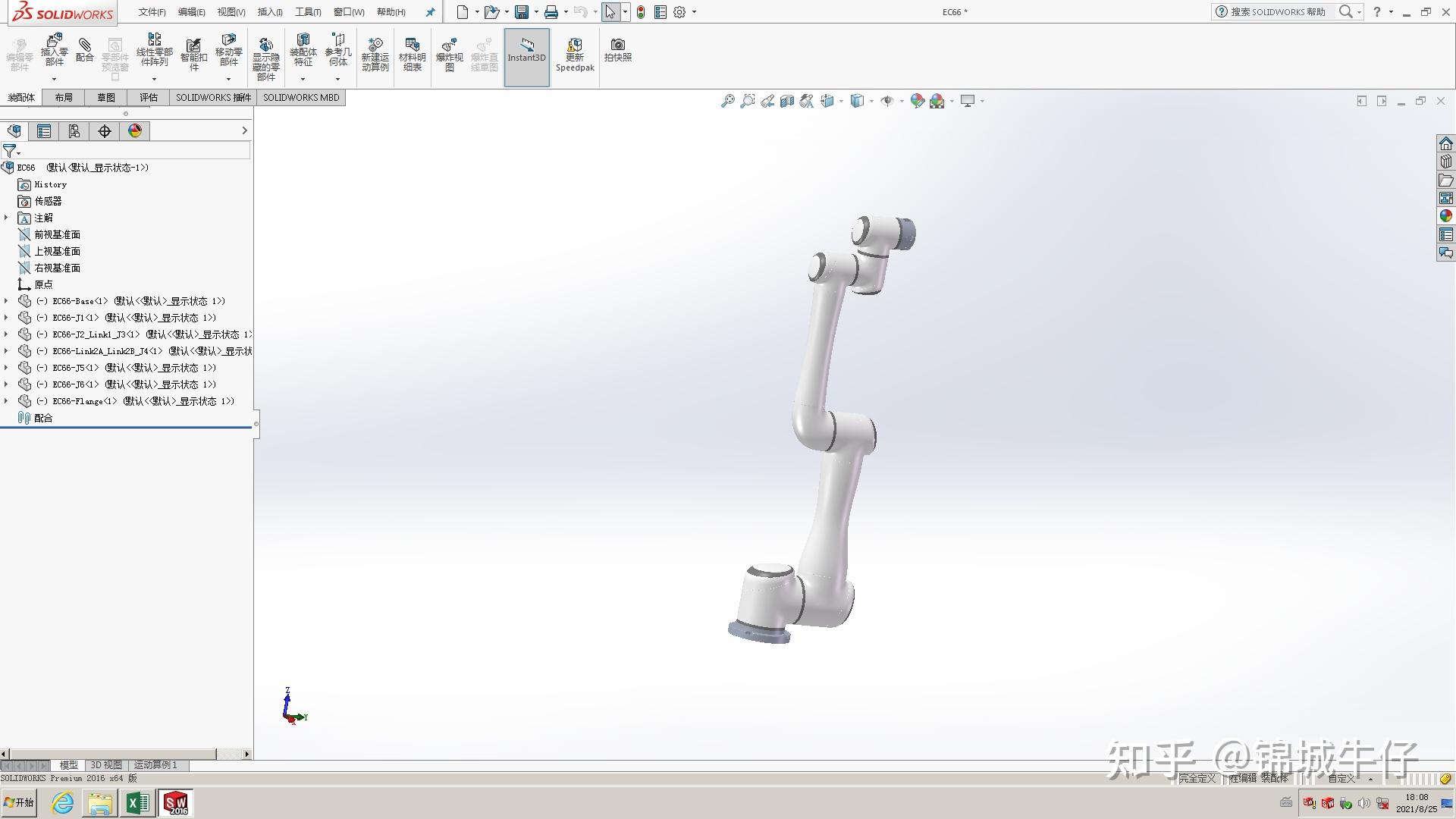Open the ConfigurationManager tab icon
Screen dimensions: 1456x819
click(74, 131)
